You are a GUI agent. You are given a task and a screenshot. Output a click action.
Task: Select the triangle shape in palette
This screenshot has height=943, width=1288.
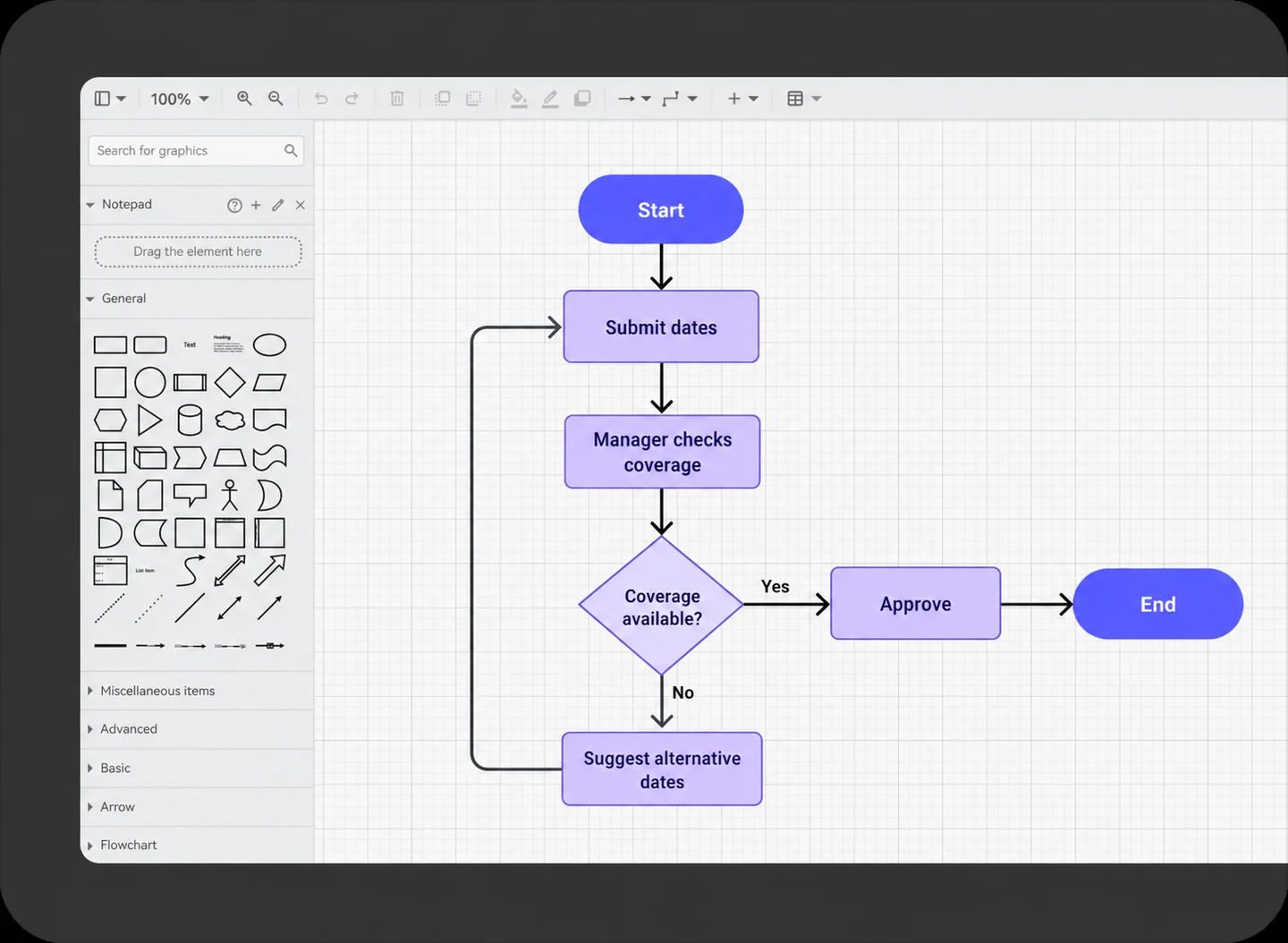149,420
